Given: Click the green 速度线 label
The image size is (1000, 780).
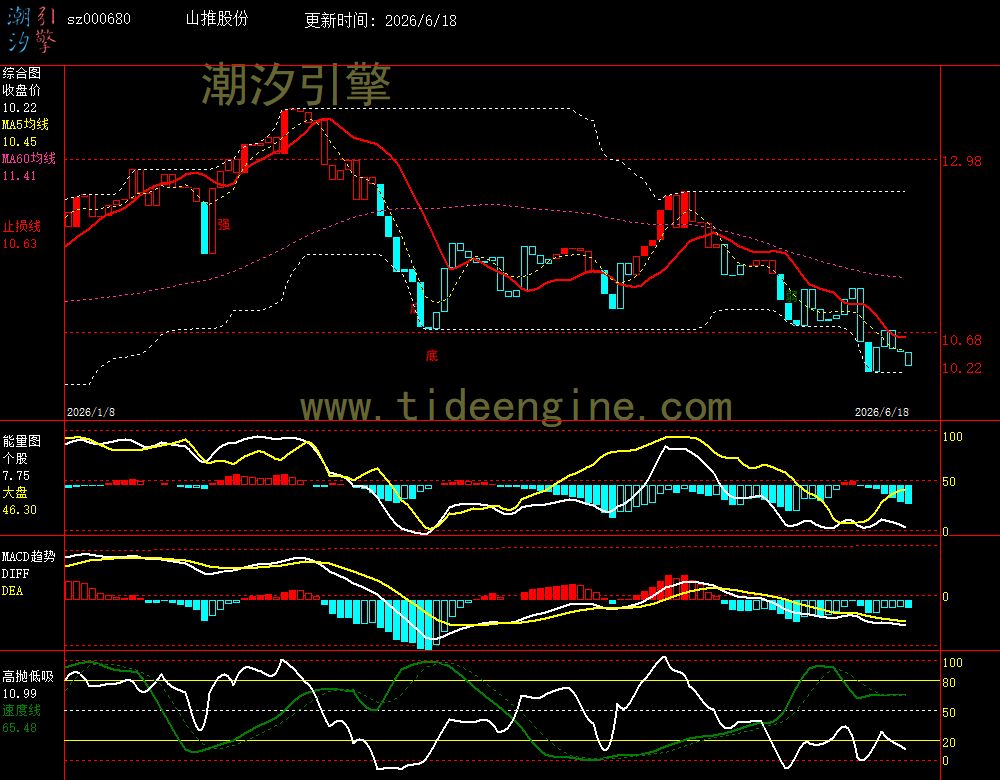Looking at the screenshot, I should tap(21, 710).
